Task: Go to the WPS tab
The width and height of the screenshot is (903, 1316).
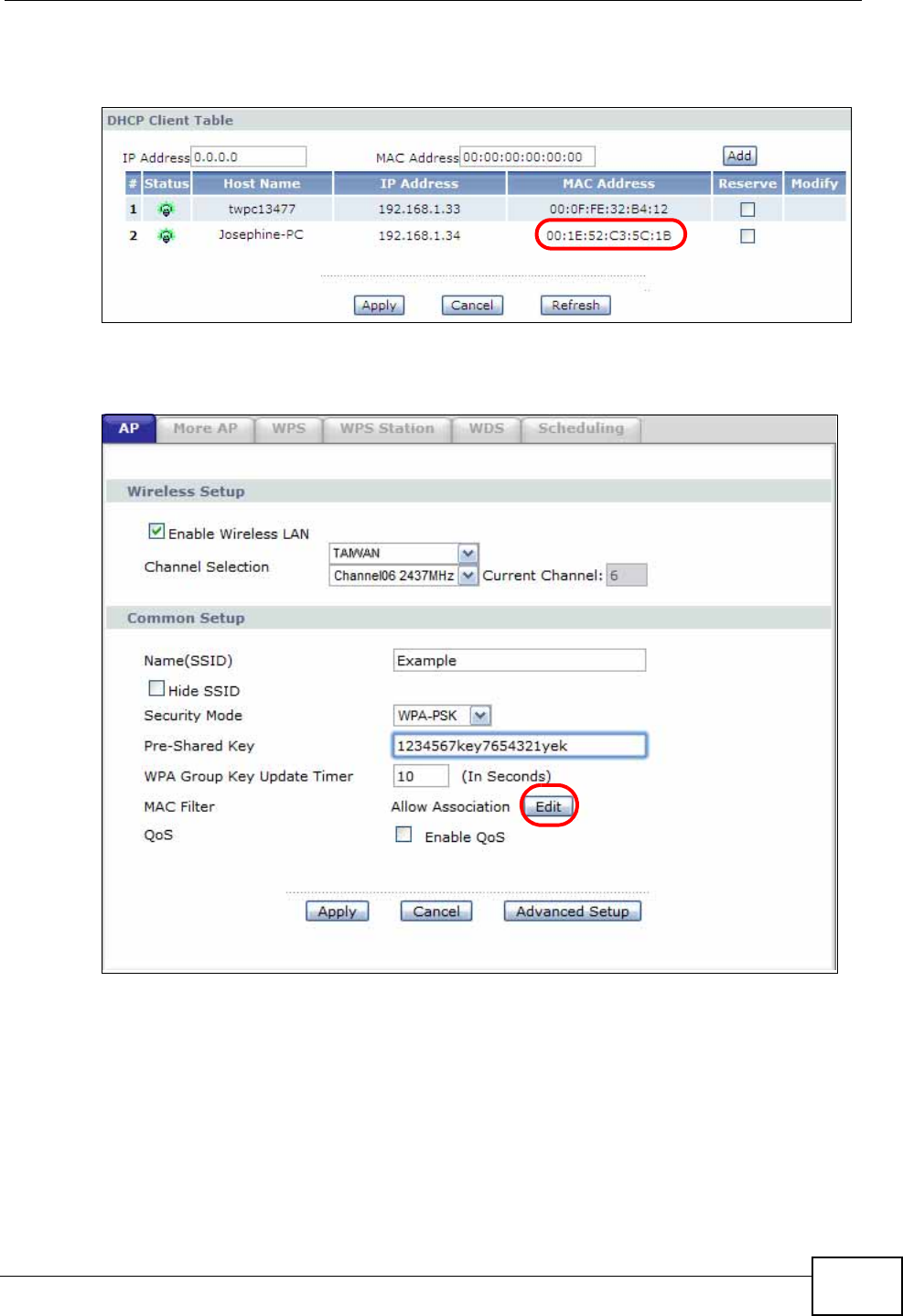Action: click(288, 428)
